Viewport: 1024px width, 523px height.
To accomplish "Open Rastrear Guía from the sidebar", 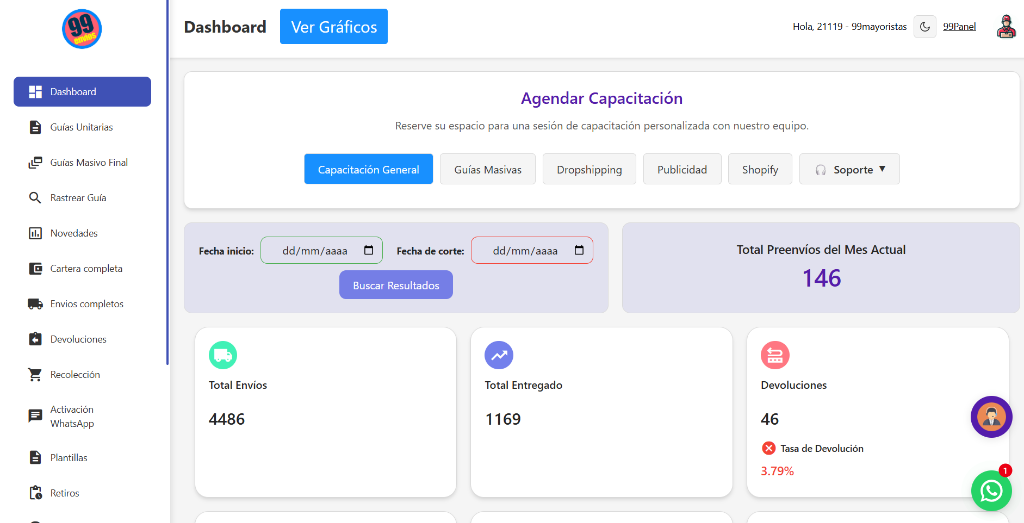I will [78, 198].
